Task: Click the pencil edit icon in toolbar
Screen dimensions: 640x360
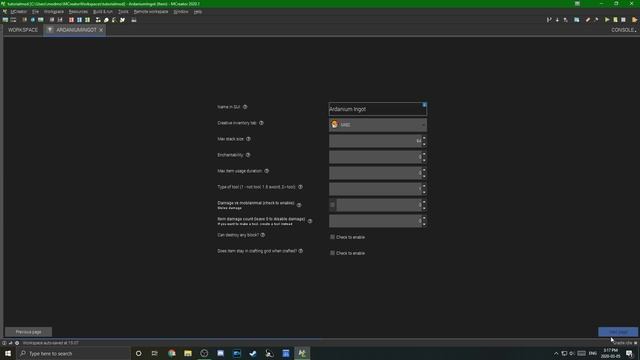Action: pos(588,20)
